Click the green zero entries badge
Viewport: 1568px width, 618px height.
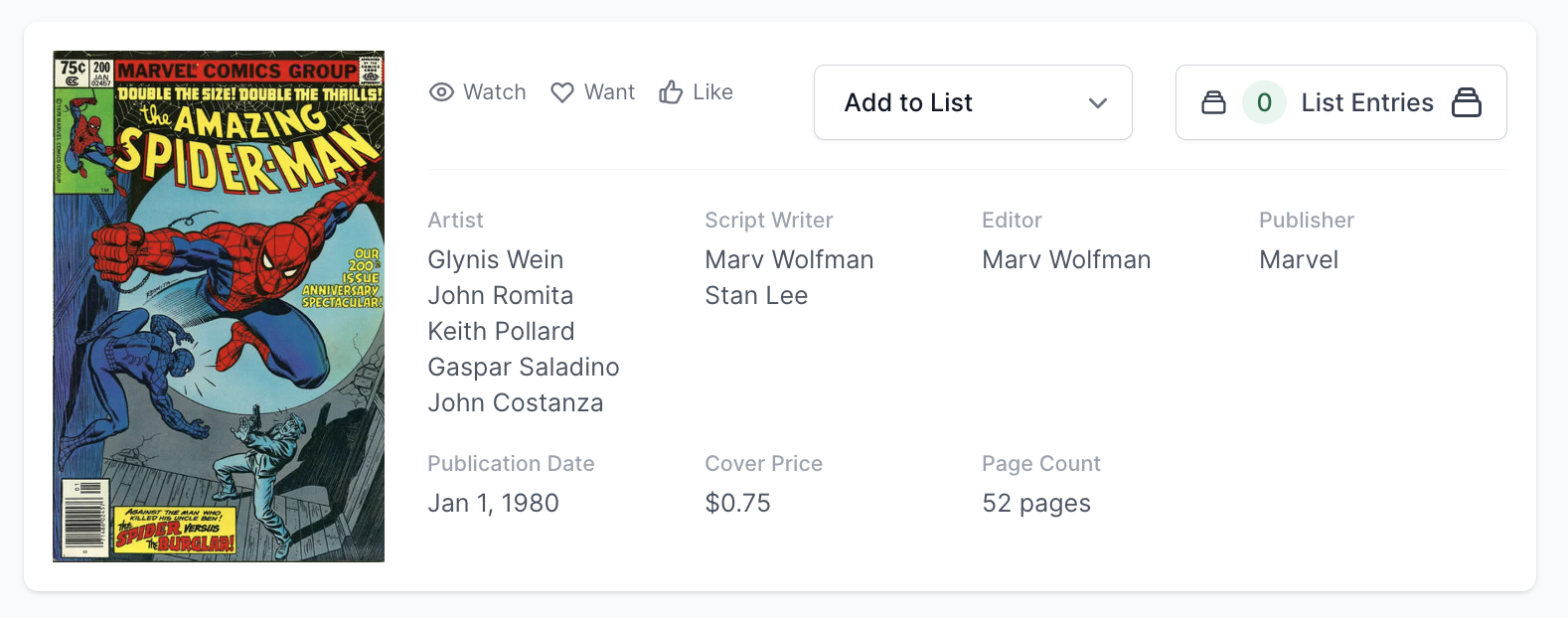point(1264,102)
